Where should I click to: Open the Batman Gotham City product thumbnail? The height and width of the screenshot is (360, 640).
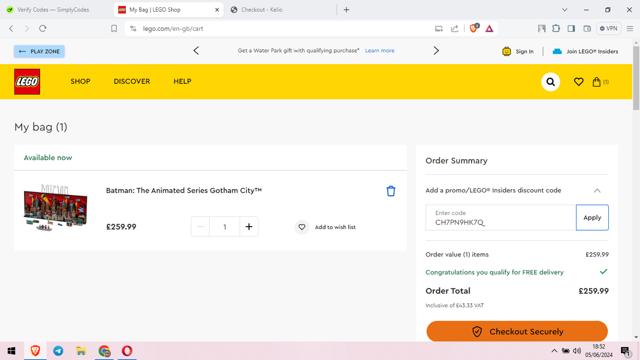(56, 208)
